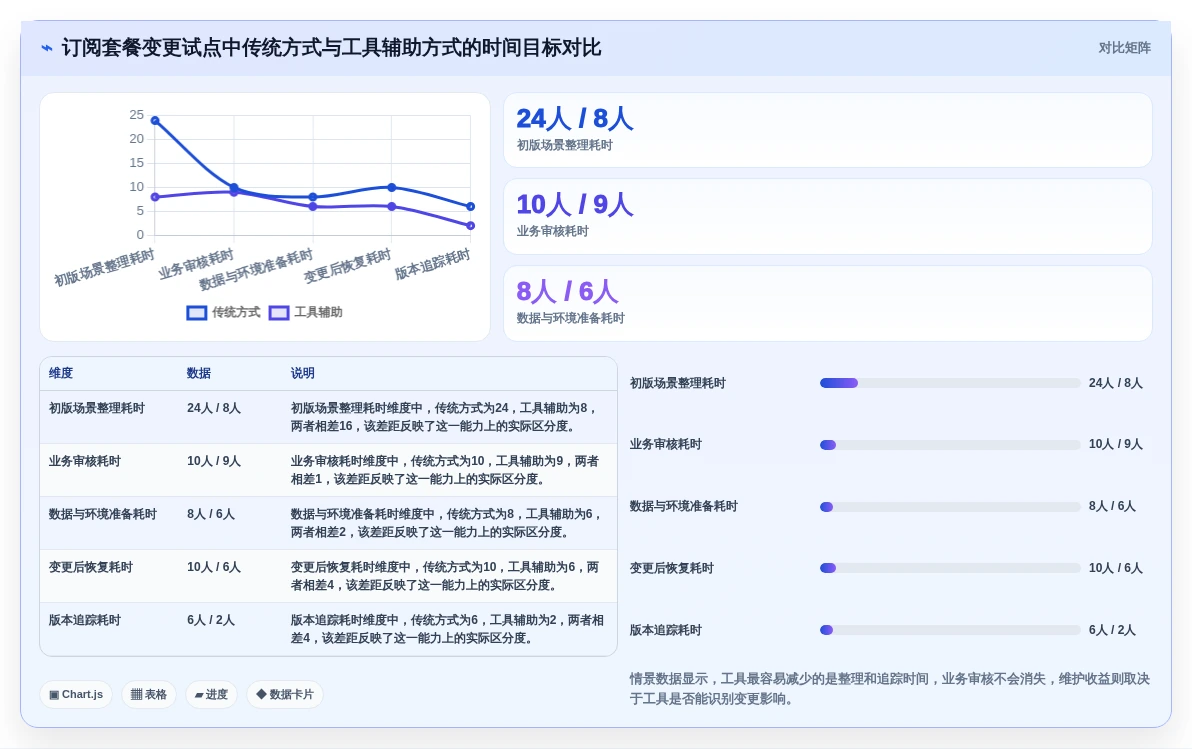This screenshot has height=749, width=1192.
Task: Toggle the 传统方式 legend swatch
Action: [197, 313]
